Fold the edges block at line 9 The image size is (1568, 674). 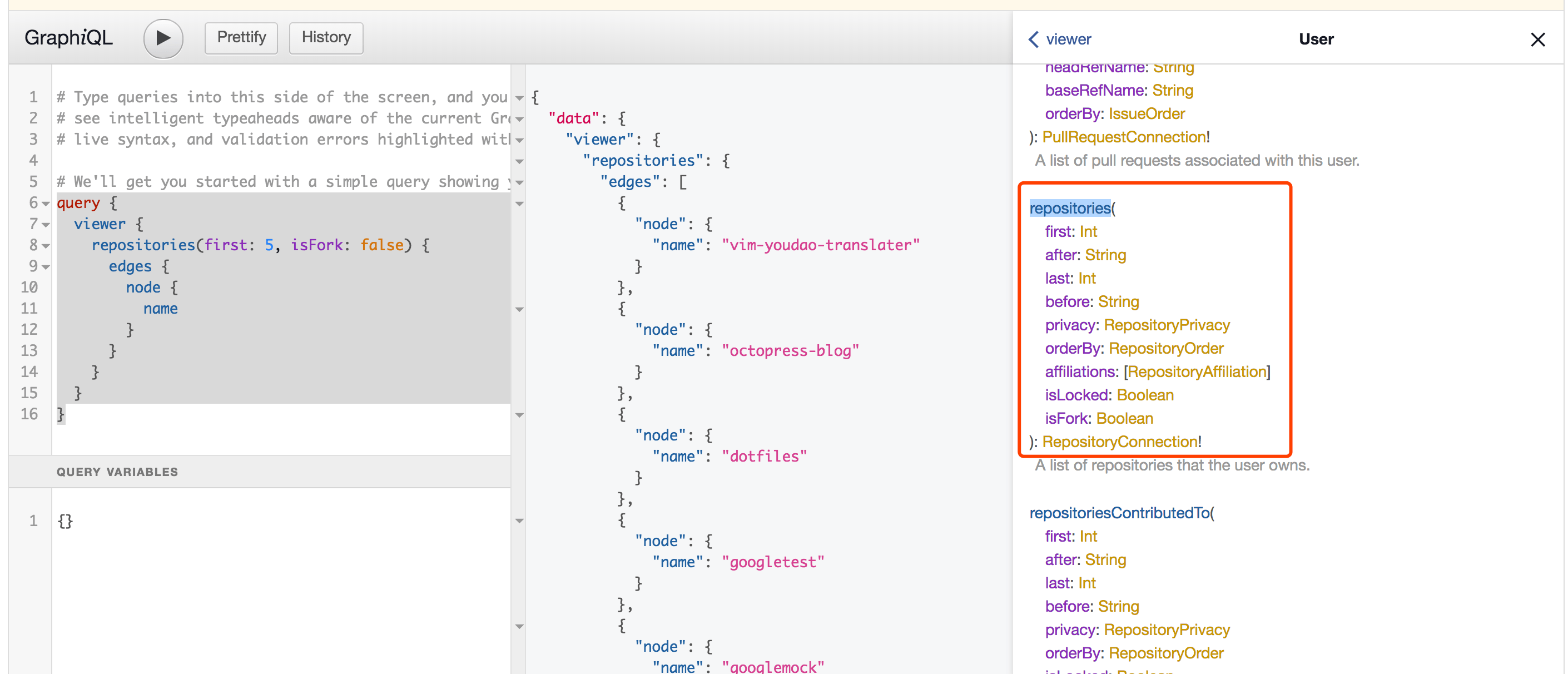[x=46, y=267]
